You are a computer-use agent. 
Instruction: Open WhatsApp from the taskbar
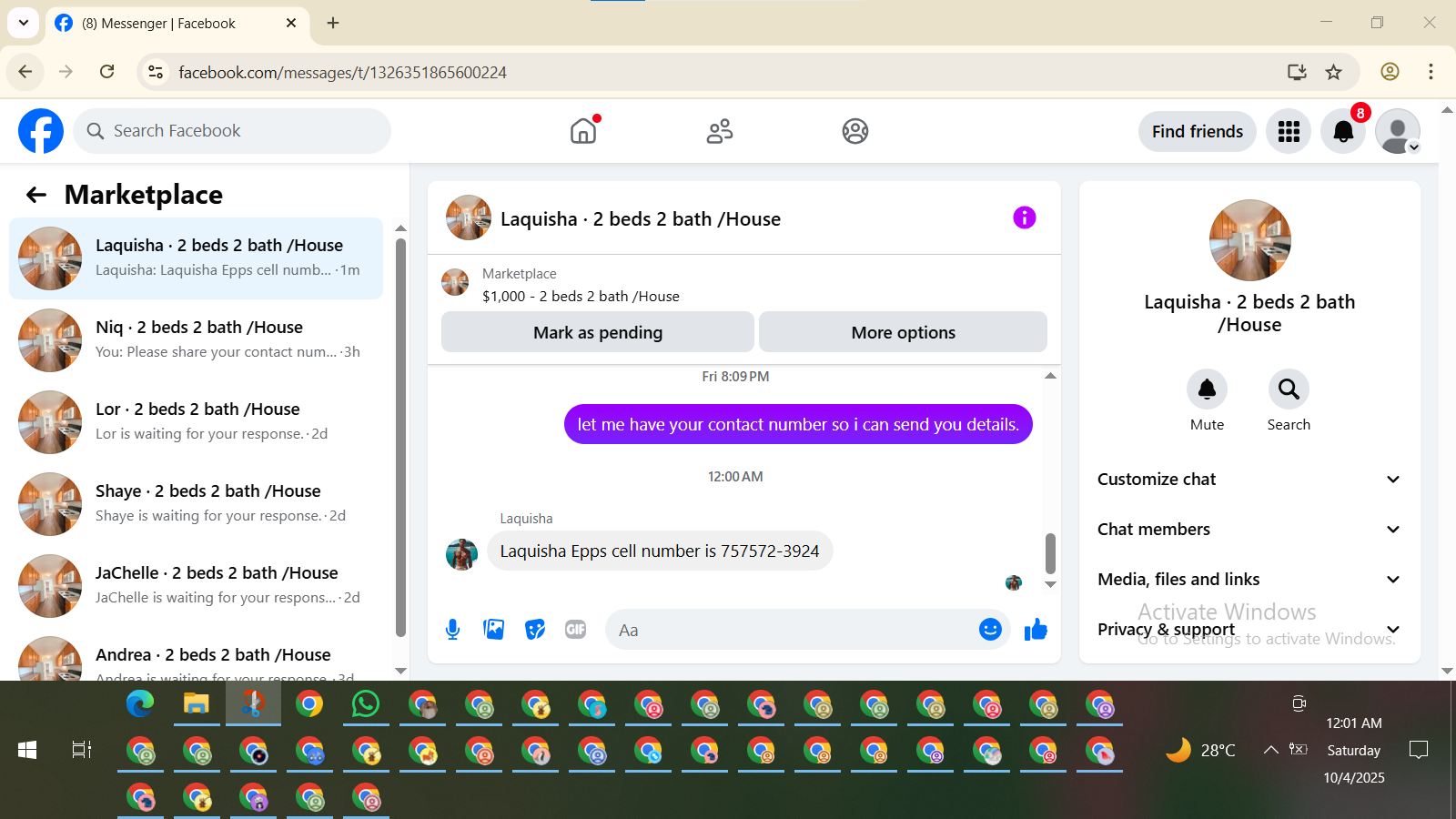(x=366, y=703)
